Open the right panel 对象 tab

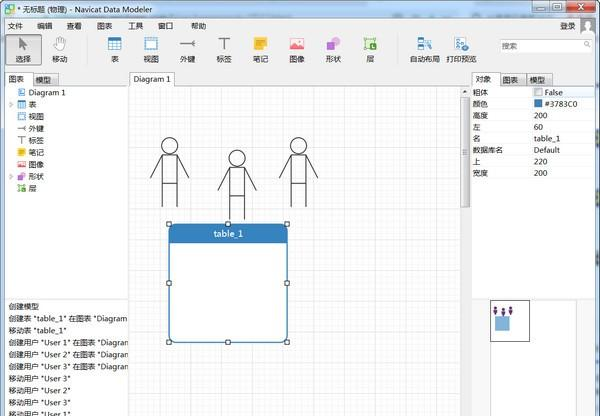point(486,79)
